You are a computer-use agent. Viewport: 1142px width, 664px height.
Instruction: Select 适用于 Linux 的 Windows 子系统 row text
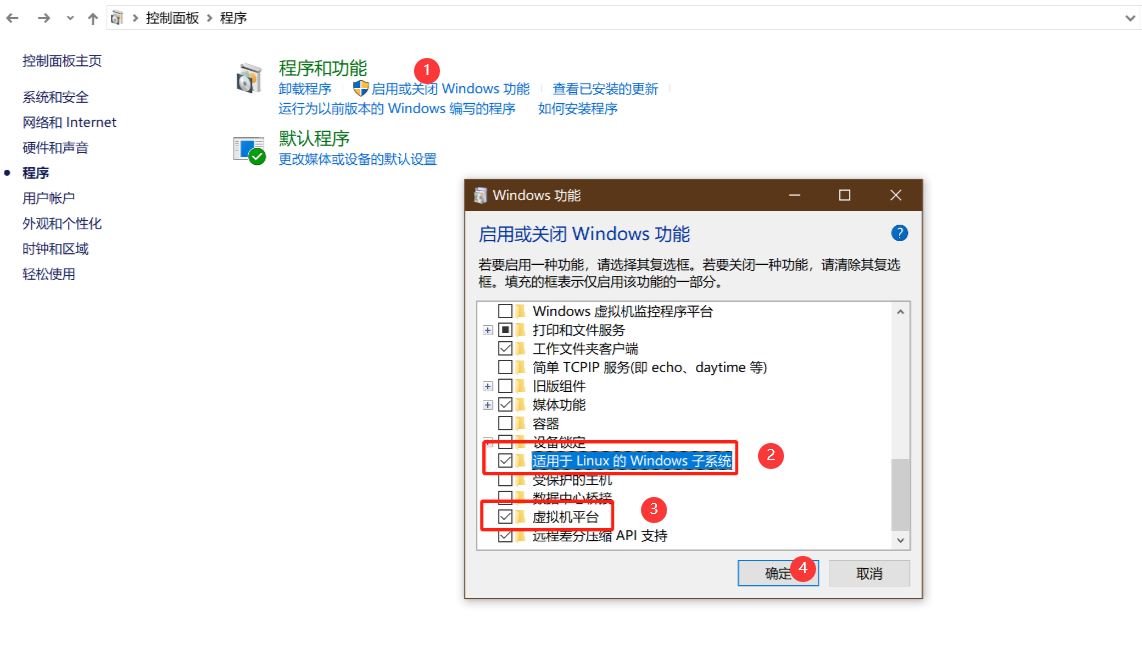[x=631, y=461]
